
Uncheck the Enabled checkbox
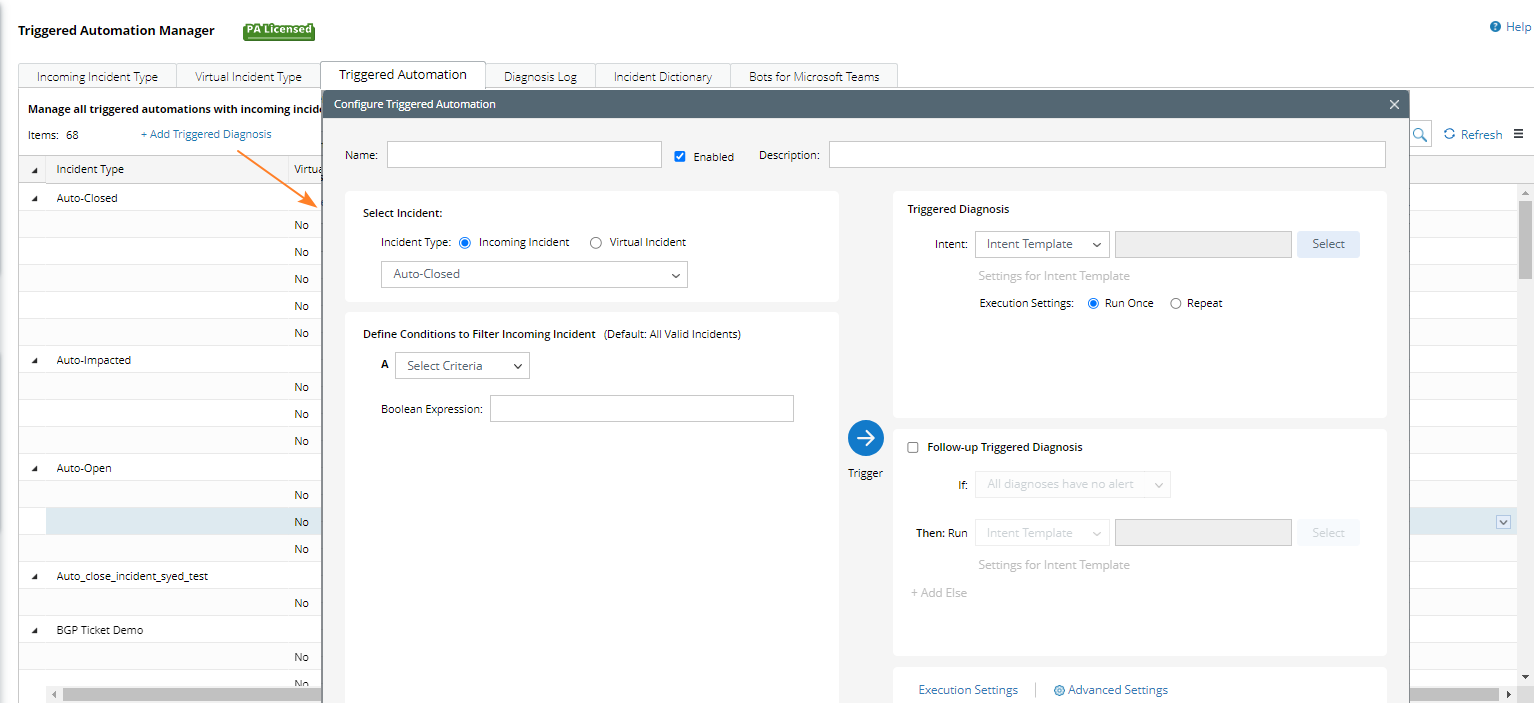coord(680,157)
